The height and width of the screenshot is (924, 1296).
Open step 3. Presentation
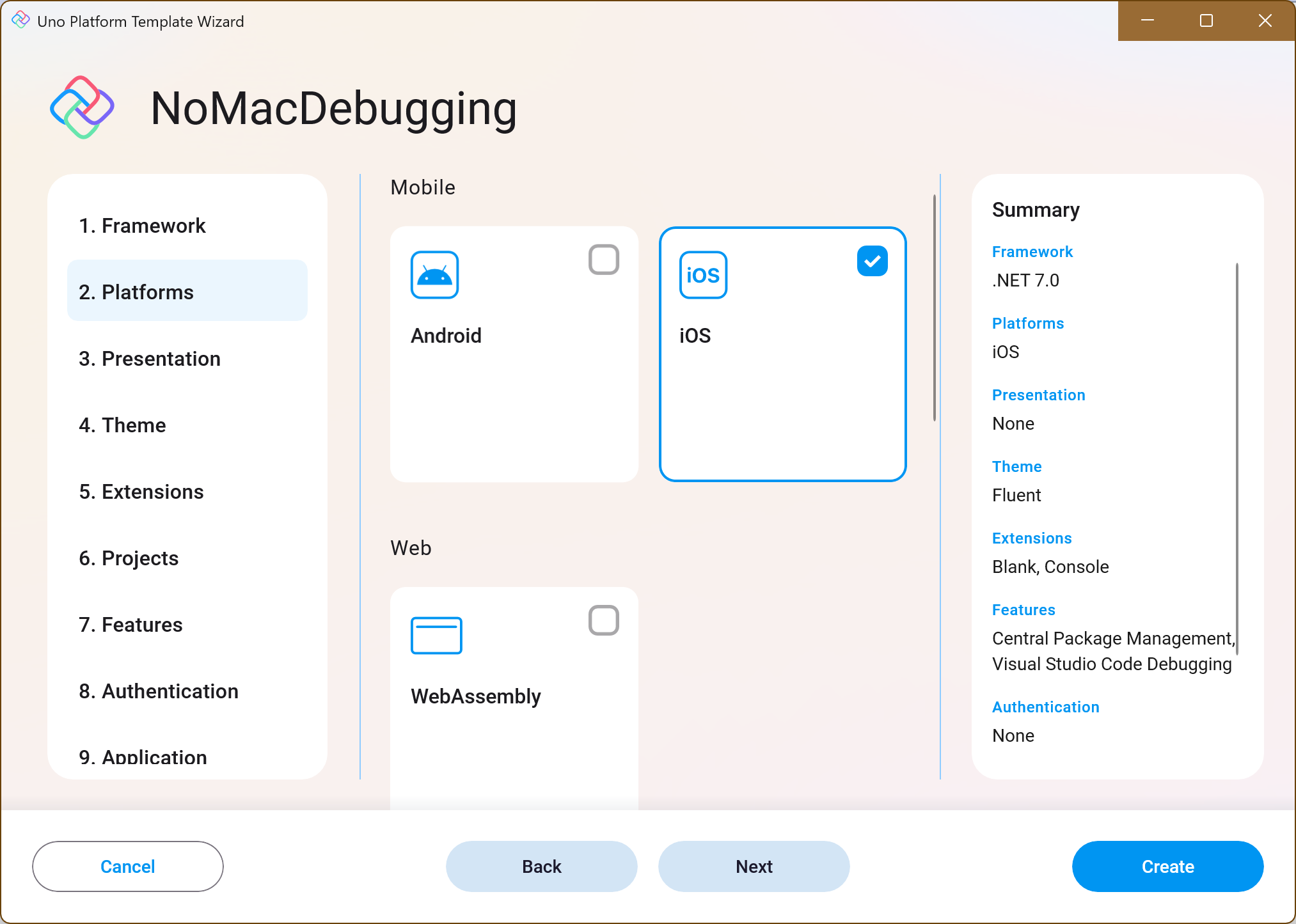[150, 359]
